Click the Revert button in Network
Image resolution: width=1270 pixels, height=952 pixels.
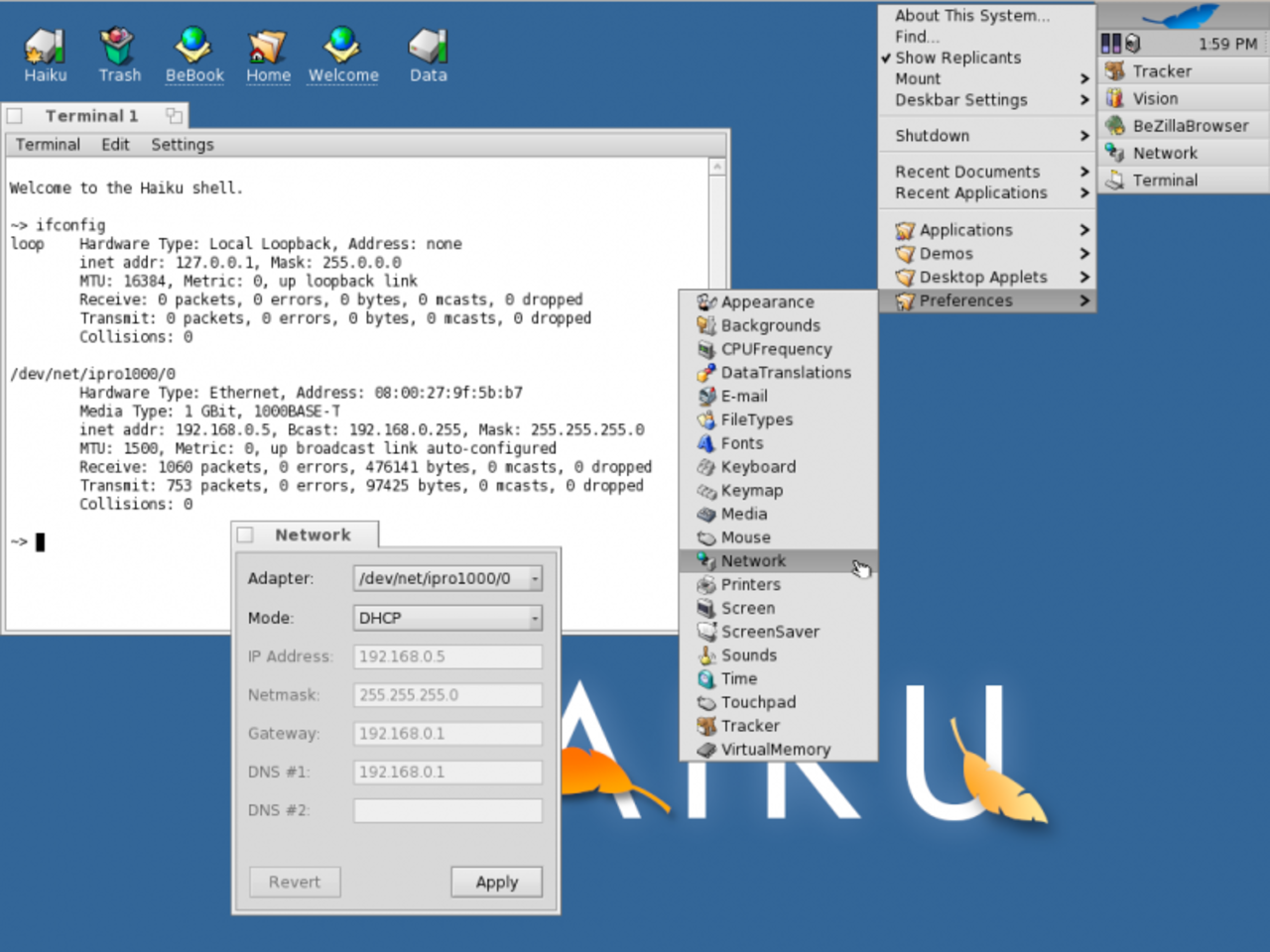pos(295,882)
